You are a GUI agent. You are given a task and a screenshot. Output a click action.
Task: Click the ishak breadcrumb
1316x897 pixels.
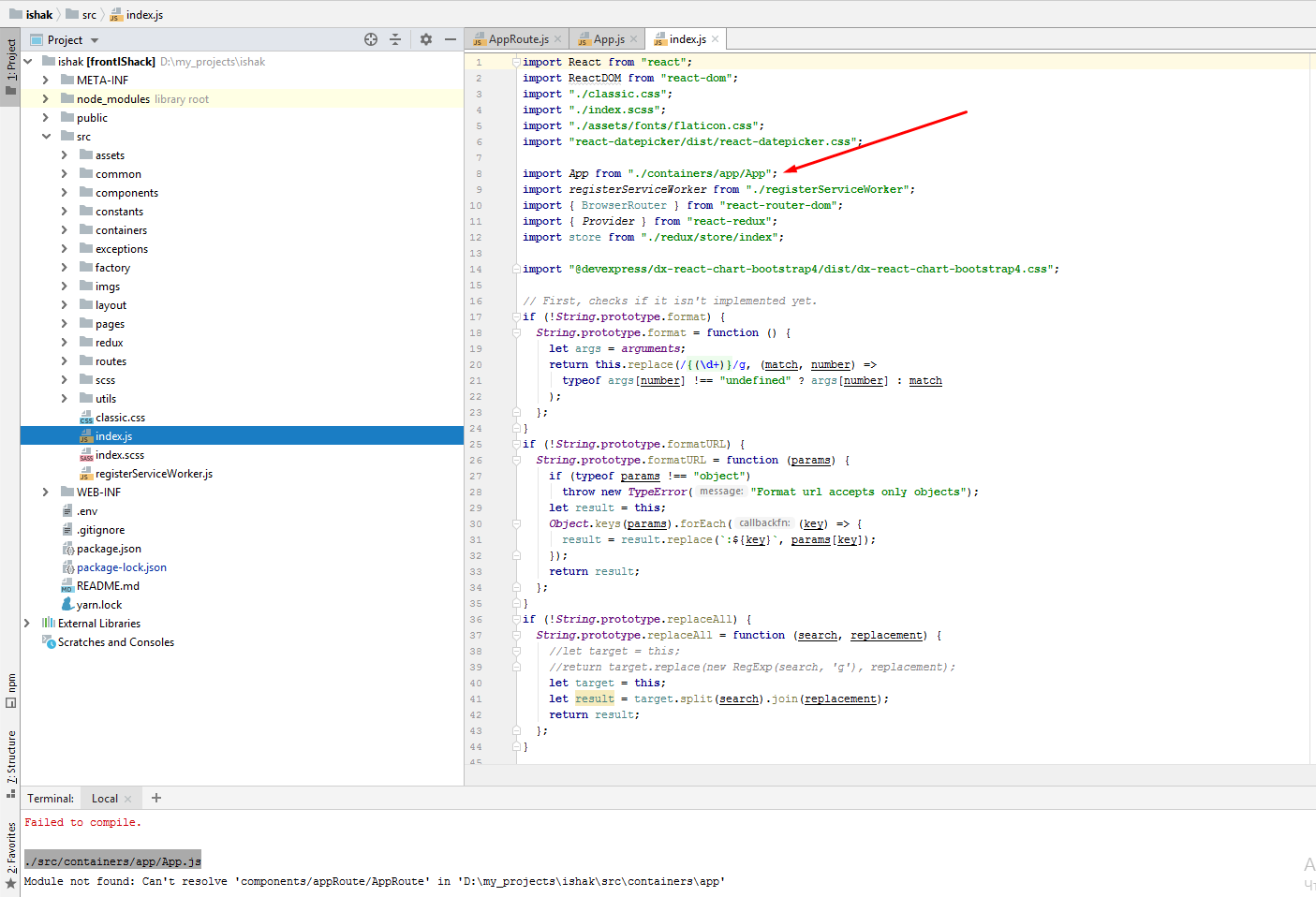[31, 14]
